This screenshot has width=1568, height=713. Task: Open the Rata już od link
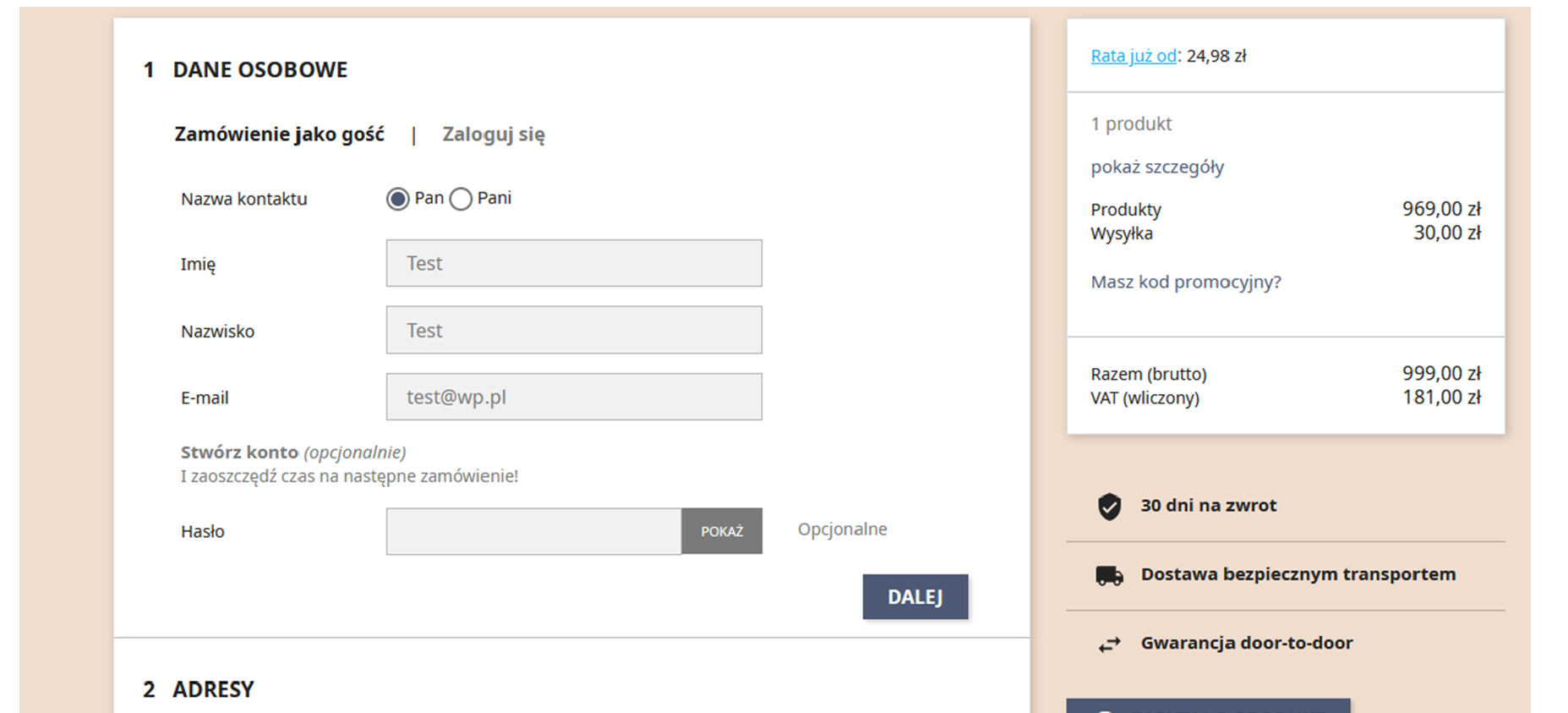(1133, 56)
